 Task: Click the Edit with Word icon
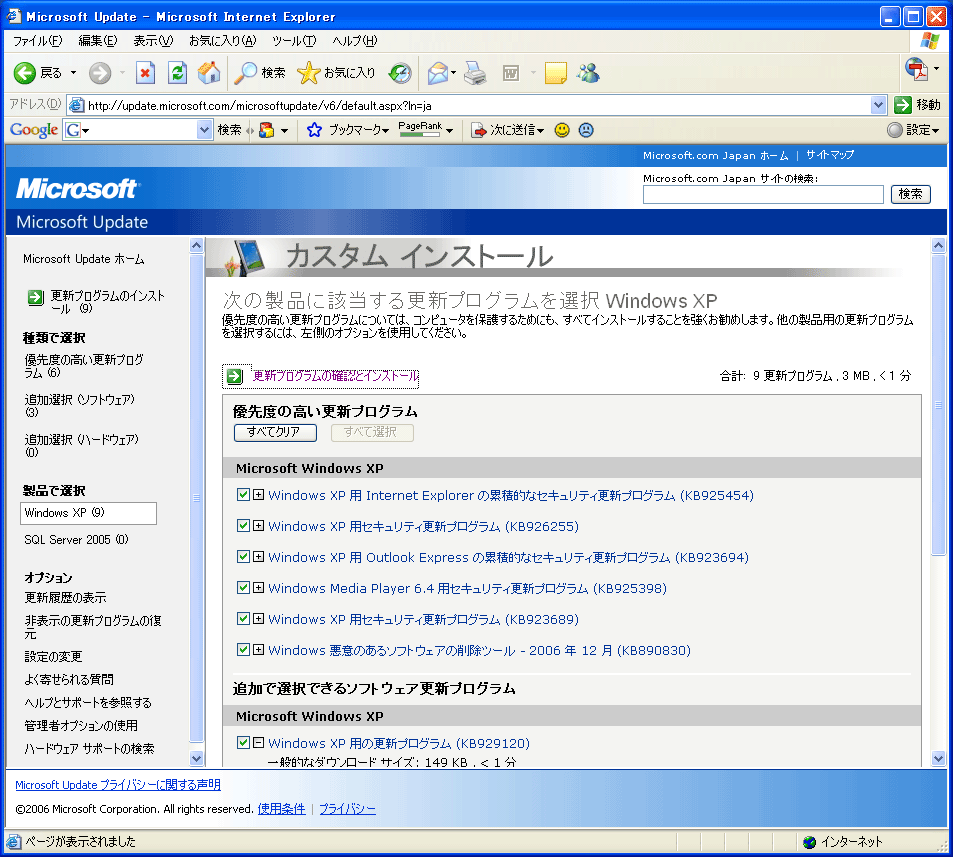click(511, 73)
